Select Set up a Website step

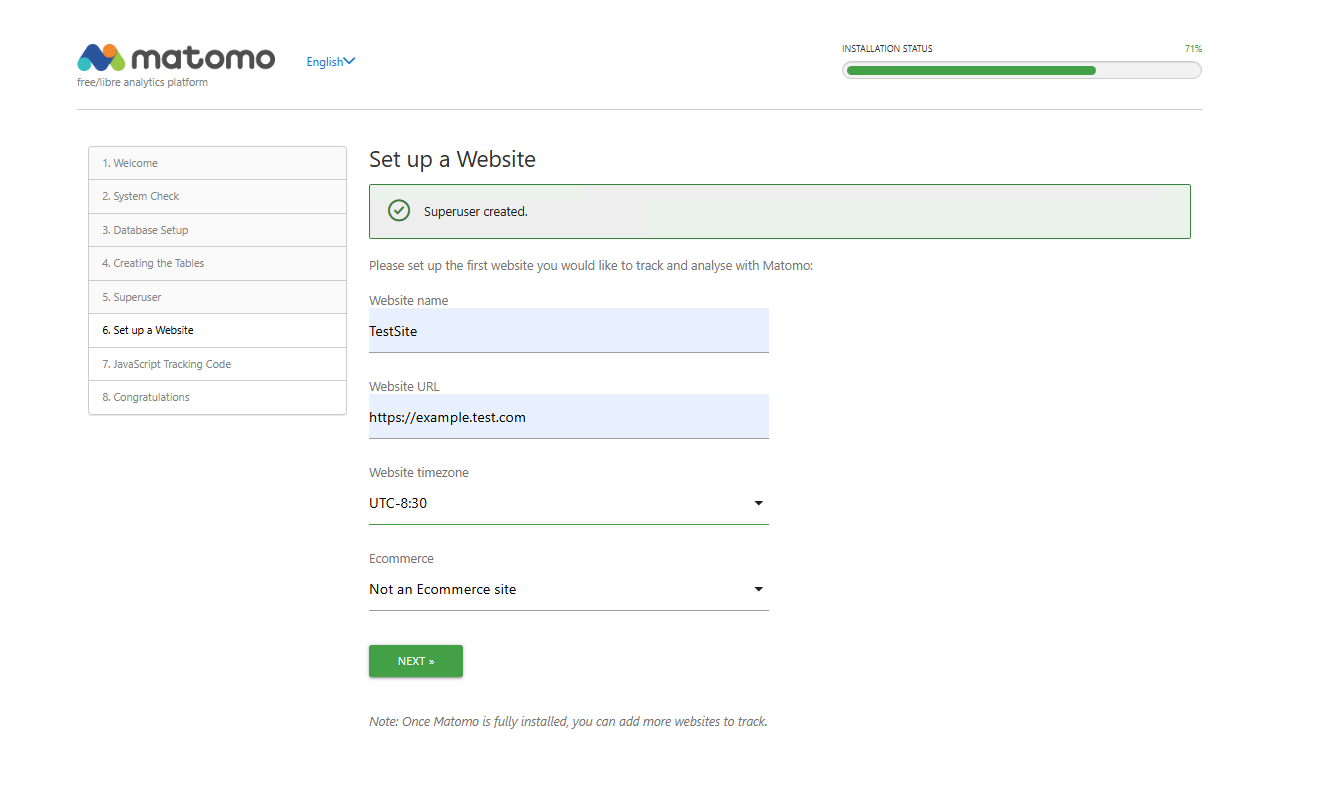point(217,330)
